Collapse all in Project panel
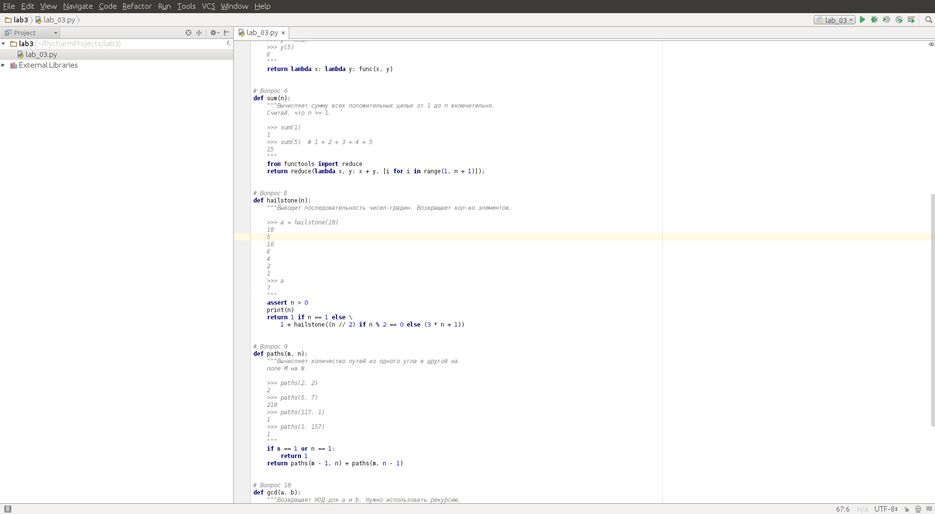The width and height of the screenshot is (935, 514). [199, 33]
